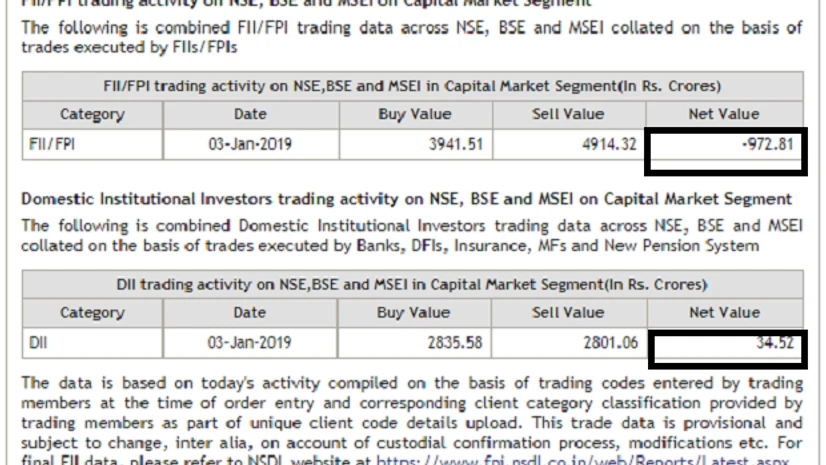Screen dimensions: 826x465
Task: Click Buy Value header in FII/FPI table
Action: [414, 114]
